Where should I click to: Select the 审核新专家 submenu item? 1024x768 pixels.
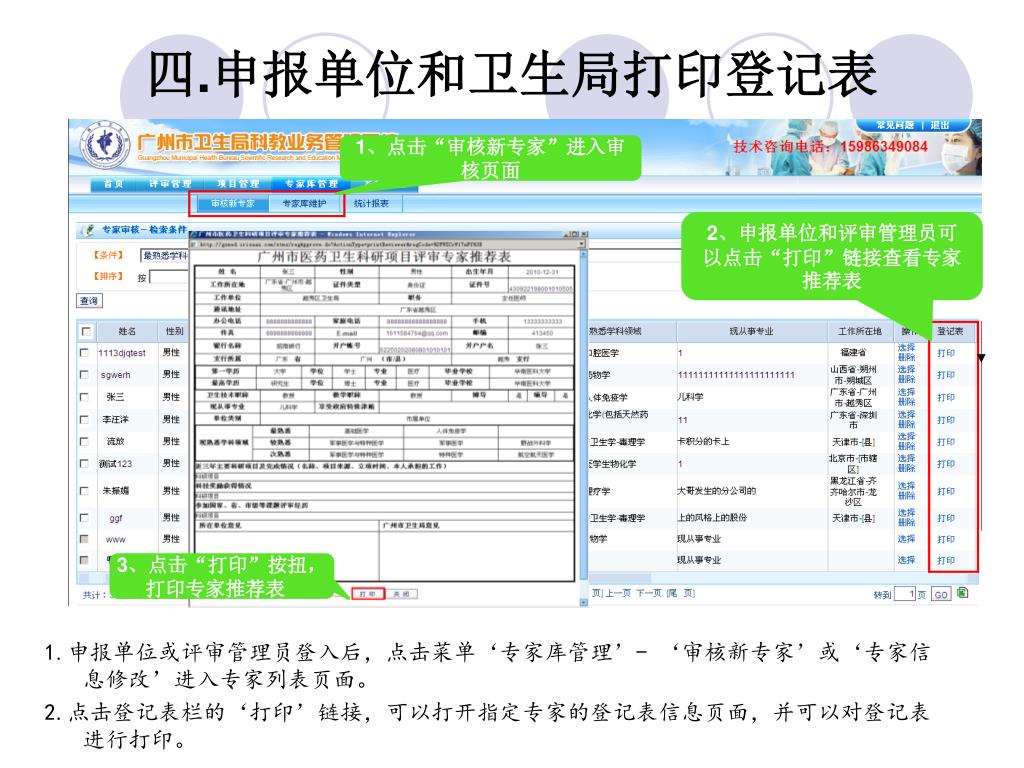(232, 204)
